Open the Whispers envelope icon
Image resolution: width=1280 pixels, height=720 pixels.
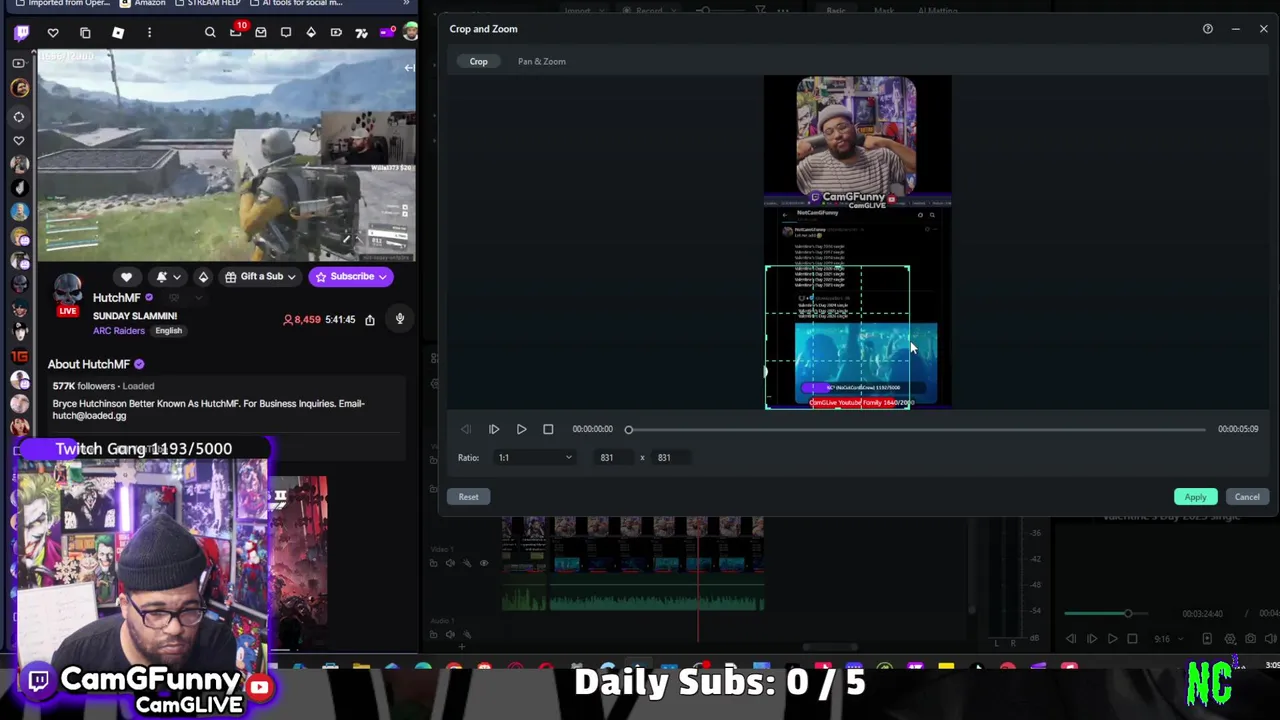[260, 33]
